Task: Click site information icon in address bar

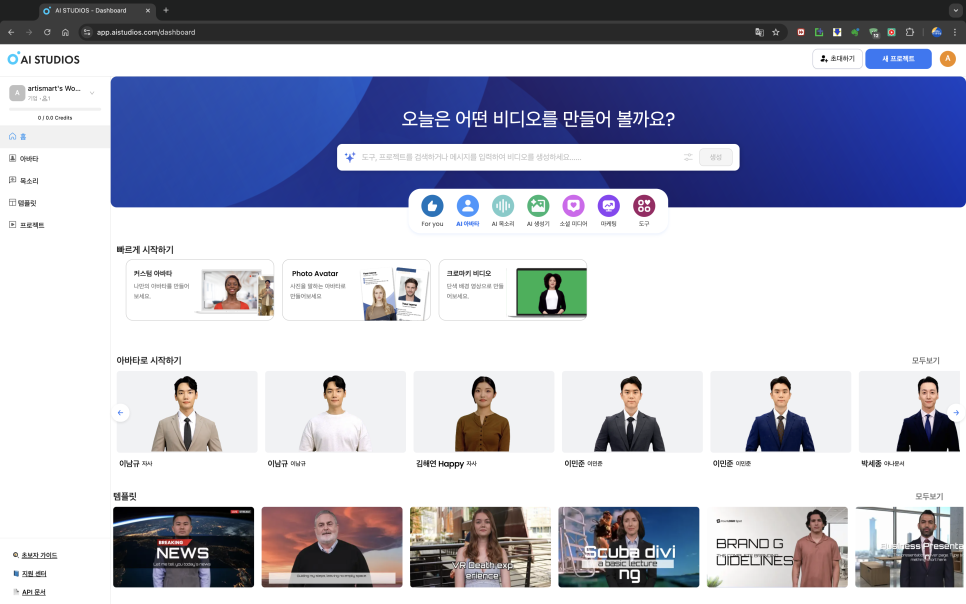Action: (x=87, y=32)
